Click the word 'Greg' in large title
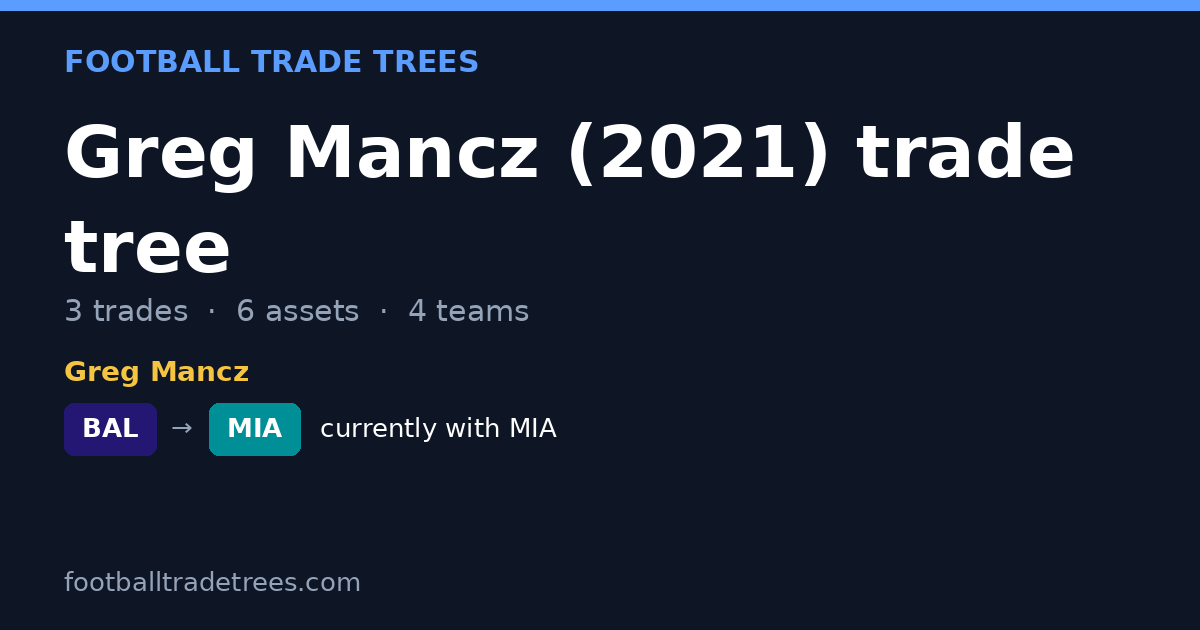Screen dimensions: 1200x630 pyautogui.click(x=161, y=155)
